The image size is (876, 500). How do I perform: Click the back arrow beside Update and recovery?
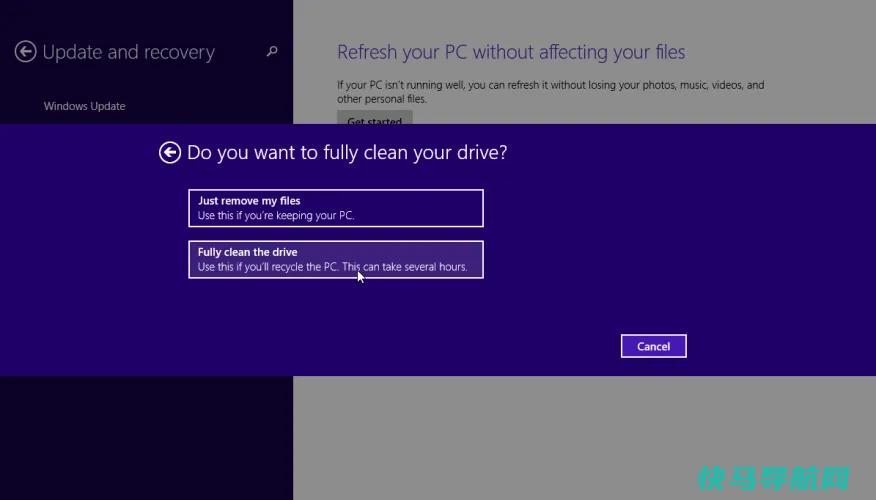click(26, 51)
